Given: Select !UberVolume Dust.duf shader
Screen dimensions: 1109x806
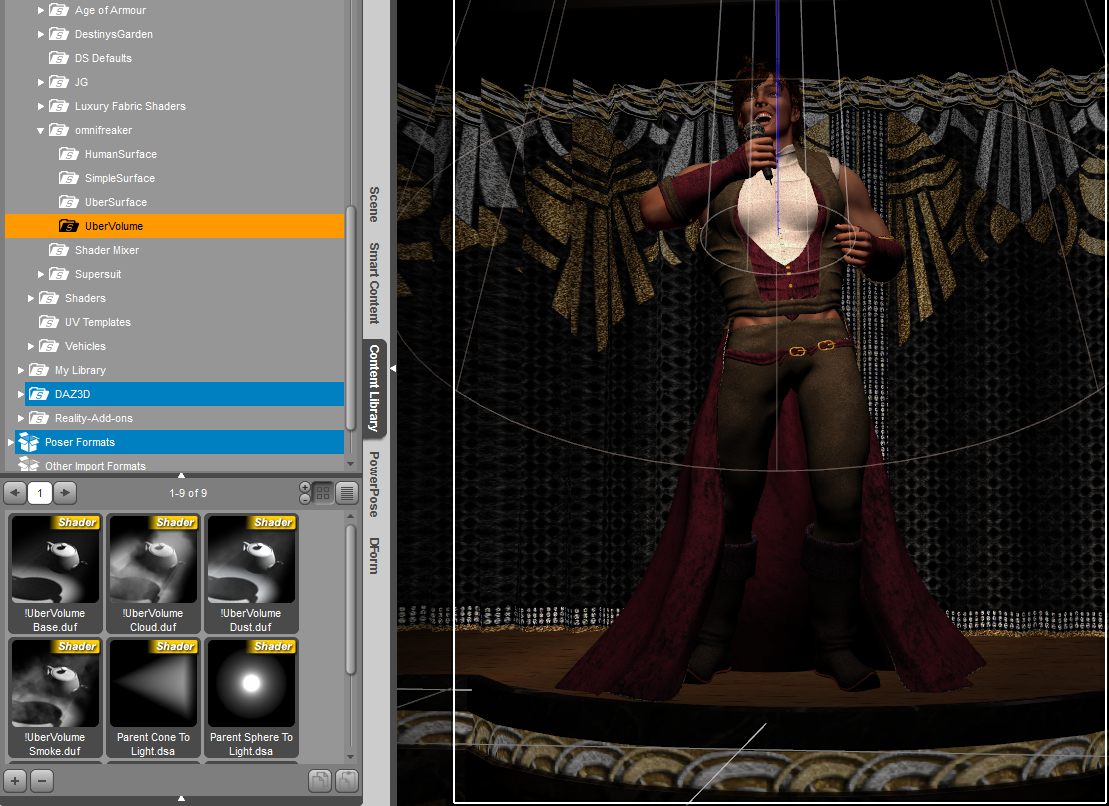Looking at the screenshot, I should [251, 573].
